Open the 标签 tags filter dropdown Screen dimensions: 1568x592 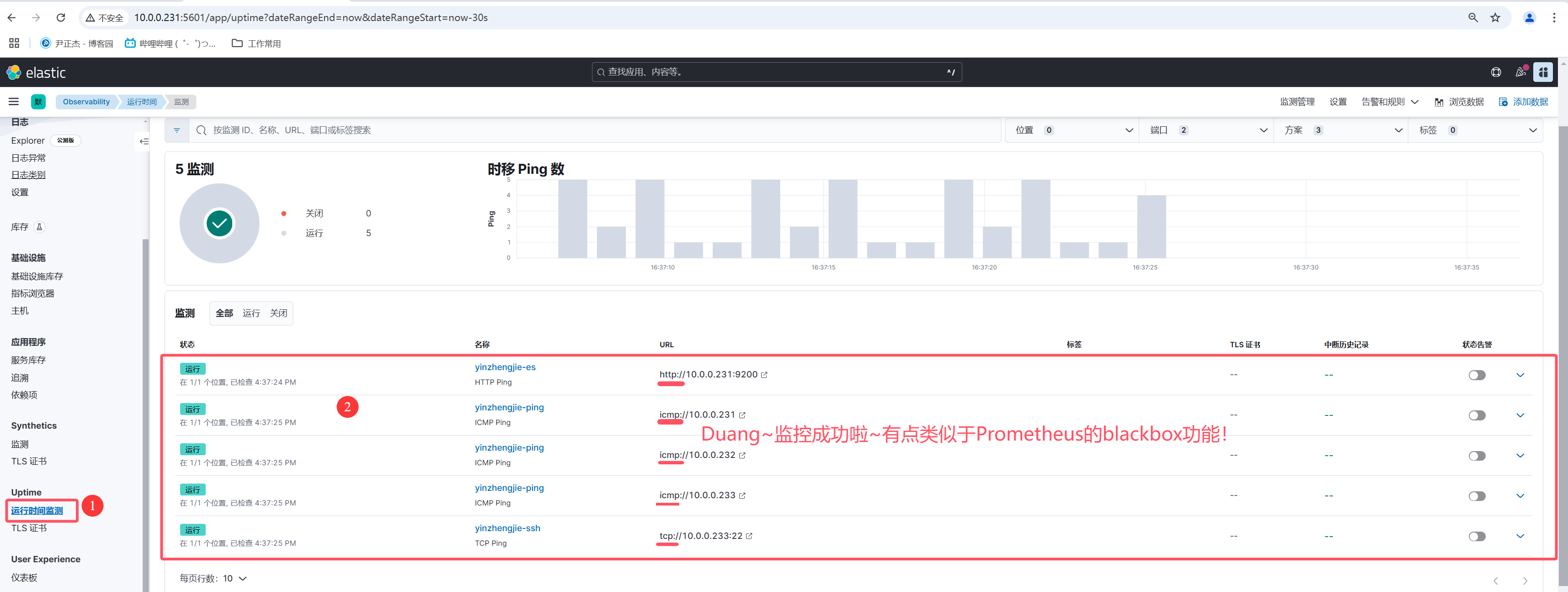(1476, 130)
